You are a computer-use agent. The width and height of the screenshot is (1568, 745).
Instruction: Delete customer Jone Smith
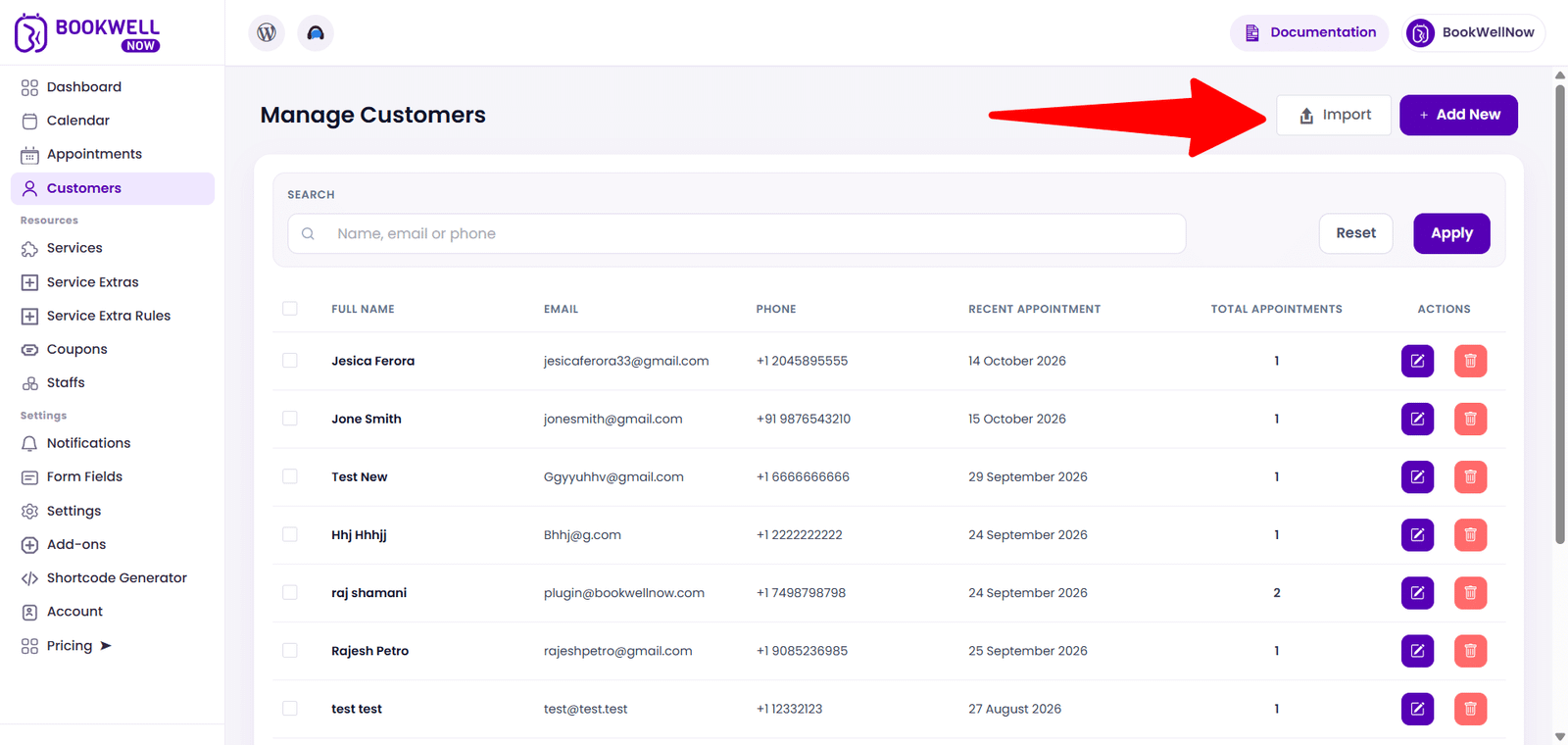(1470, 419)
